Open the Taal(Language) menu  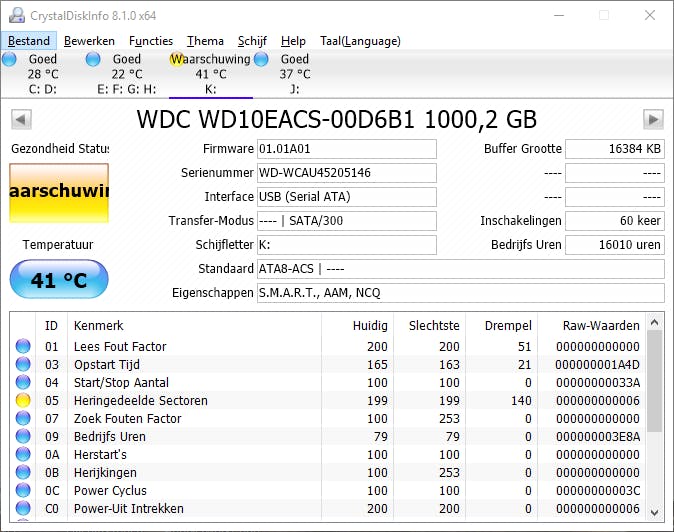pyautogui.click(x=360, y=41)
